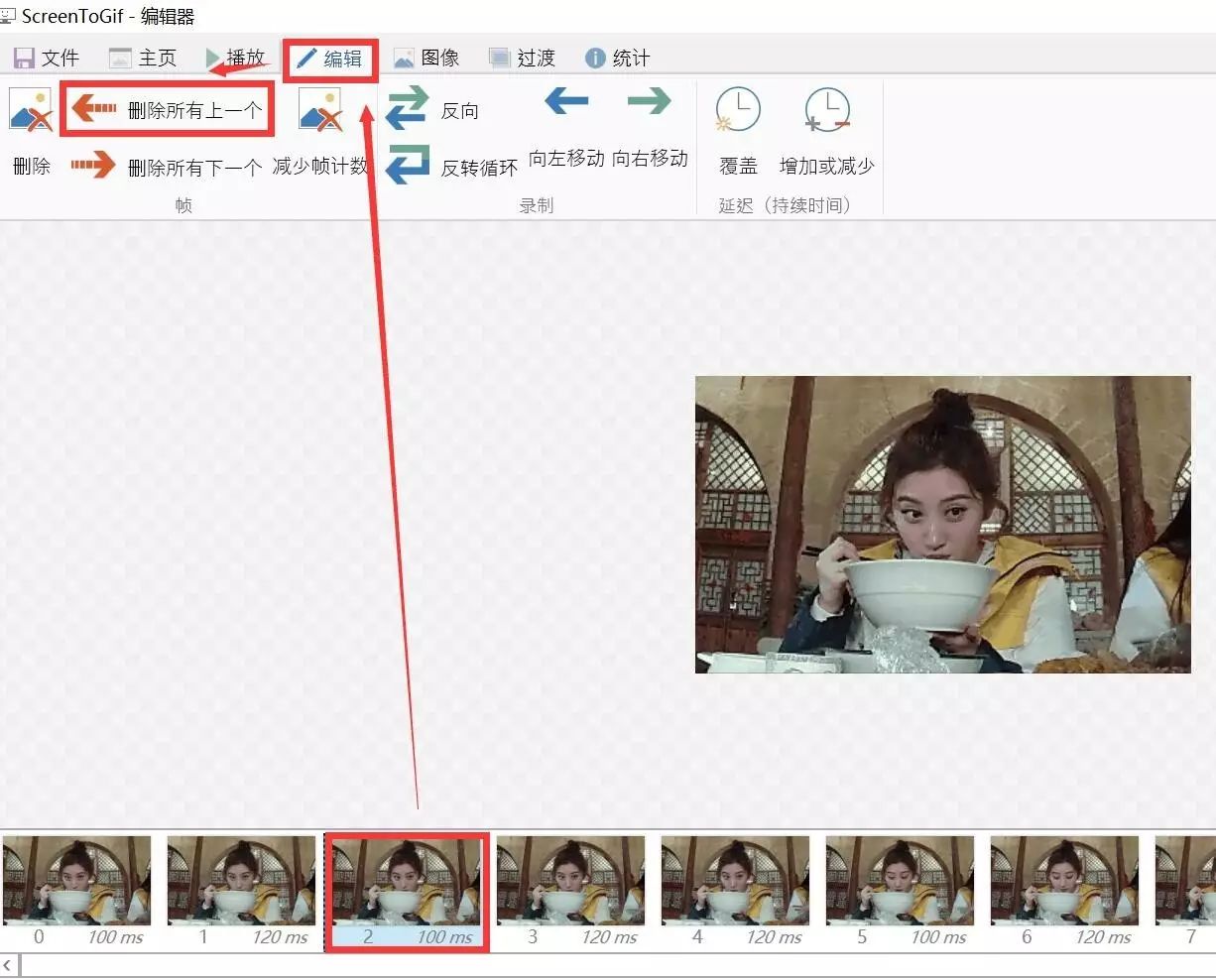Click the 100 ms delay under frame 0
This screenshot has height=980, width=1216.
pos(115,937)
